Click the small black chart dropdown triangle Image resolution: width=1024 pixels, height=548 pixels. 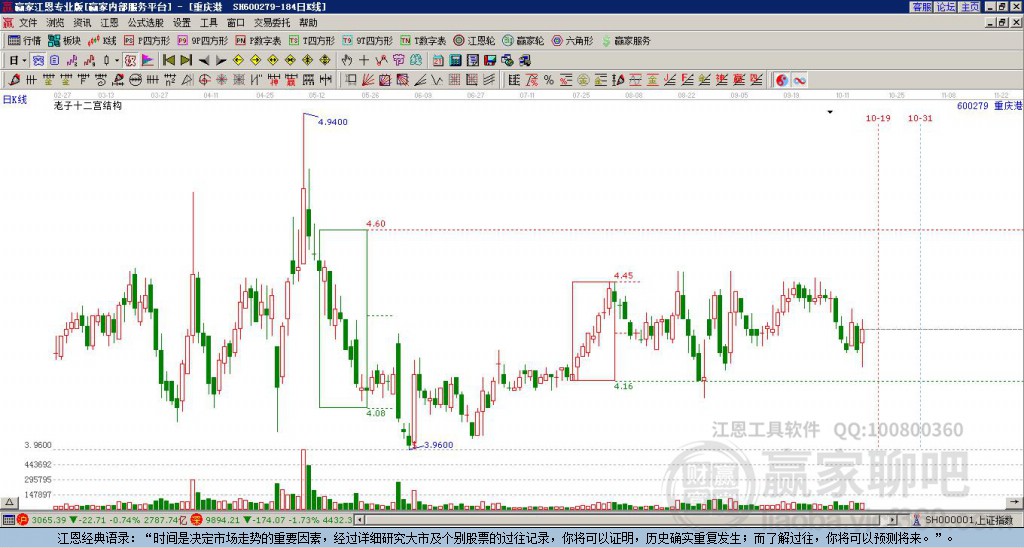tap(830, 112)
